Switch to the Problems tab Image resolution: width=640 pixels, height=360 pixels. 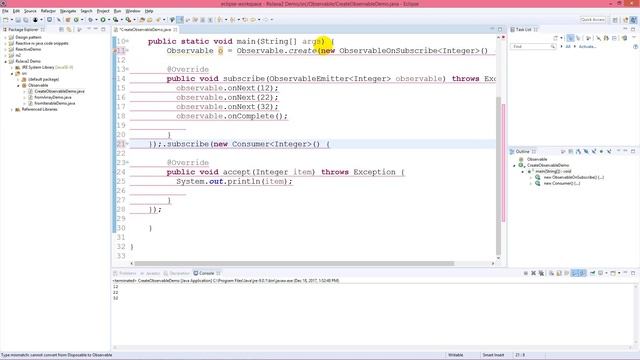125,273
